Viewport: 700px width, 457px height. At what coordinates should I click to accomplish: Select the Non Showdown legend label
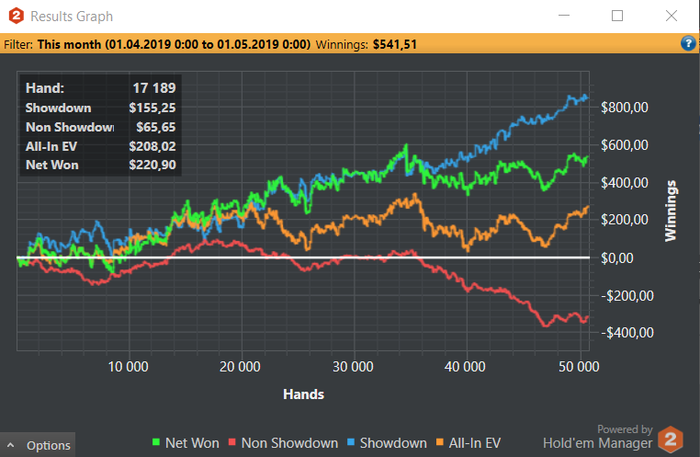(289, 443)
